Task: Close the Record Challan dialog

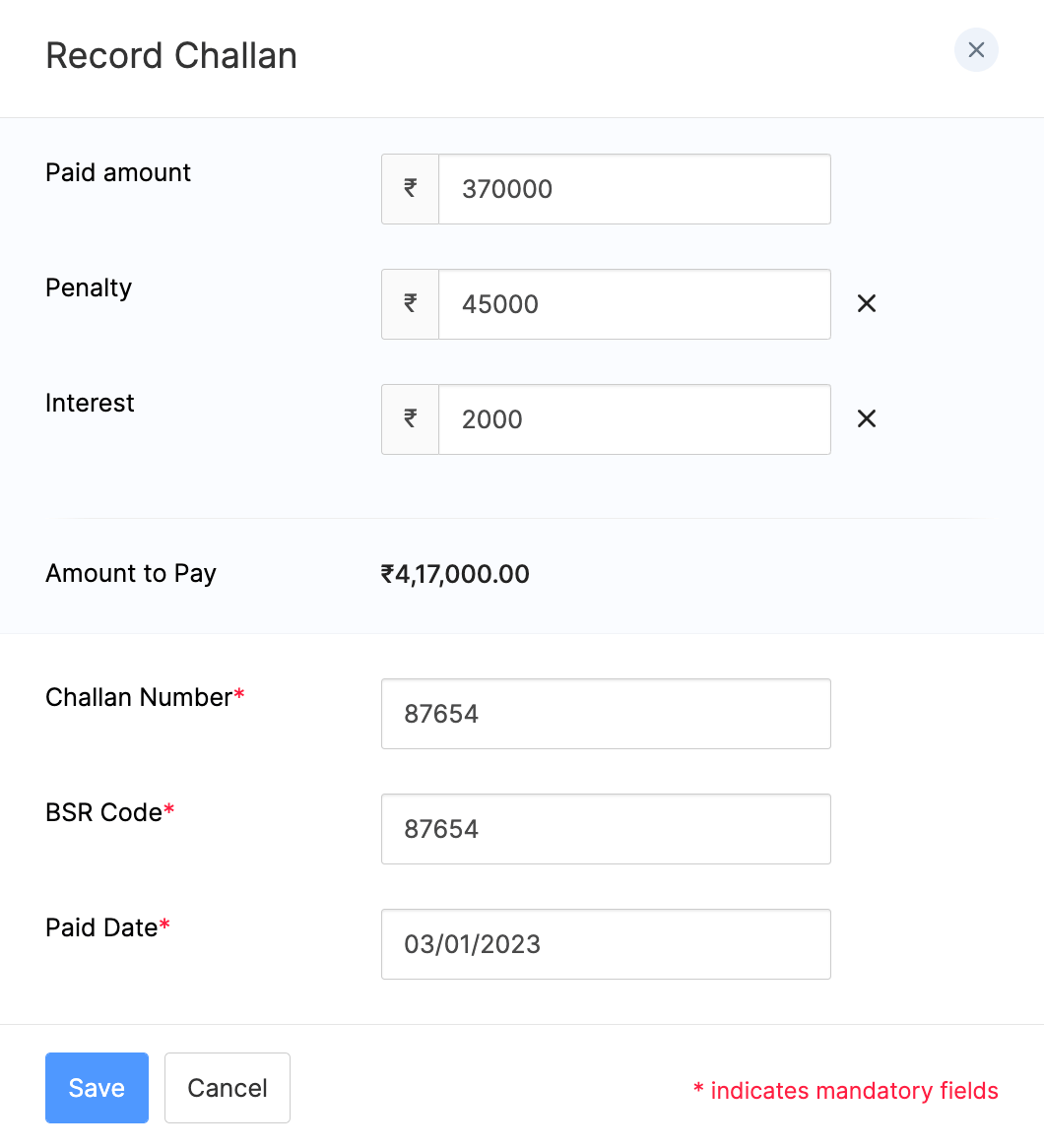Action: pyautogui.click(x=976, y=50)
